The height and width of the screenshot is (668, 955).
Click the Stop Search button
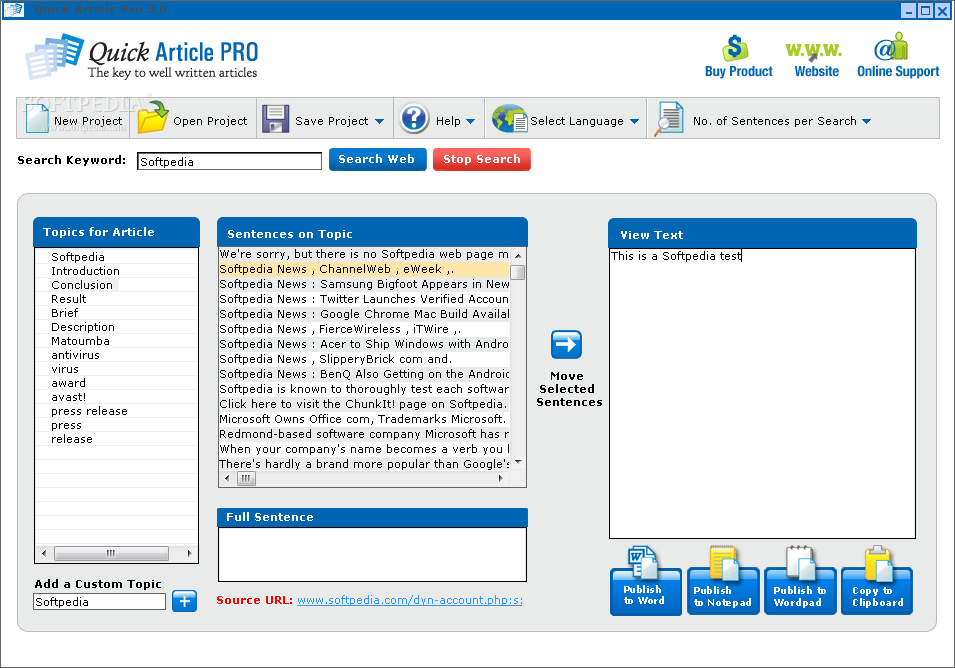pos(482,160)
